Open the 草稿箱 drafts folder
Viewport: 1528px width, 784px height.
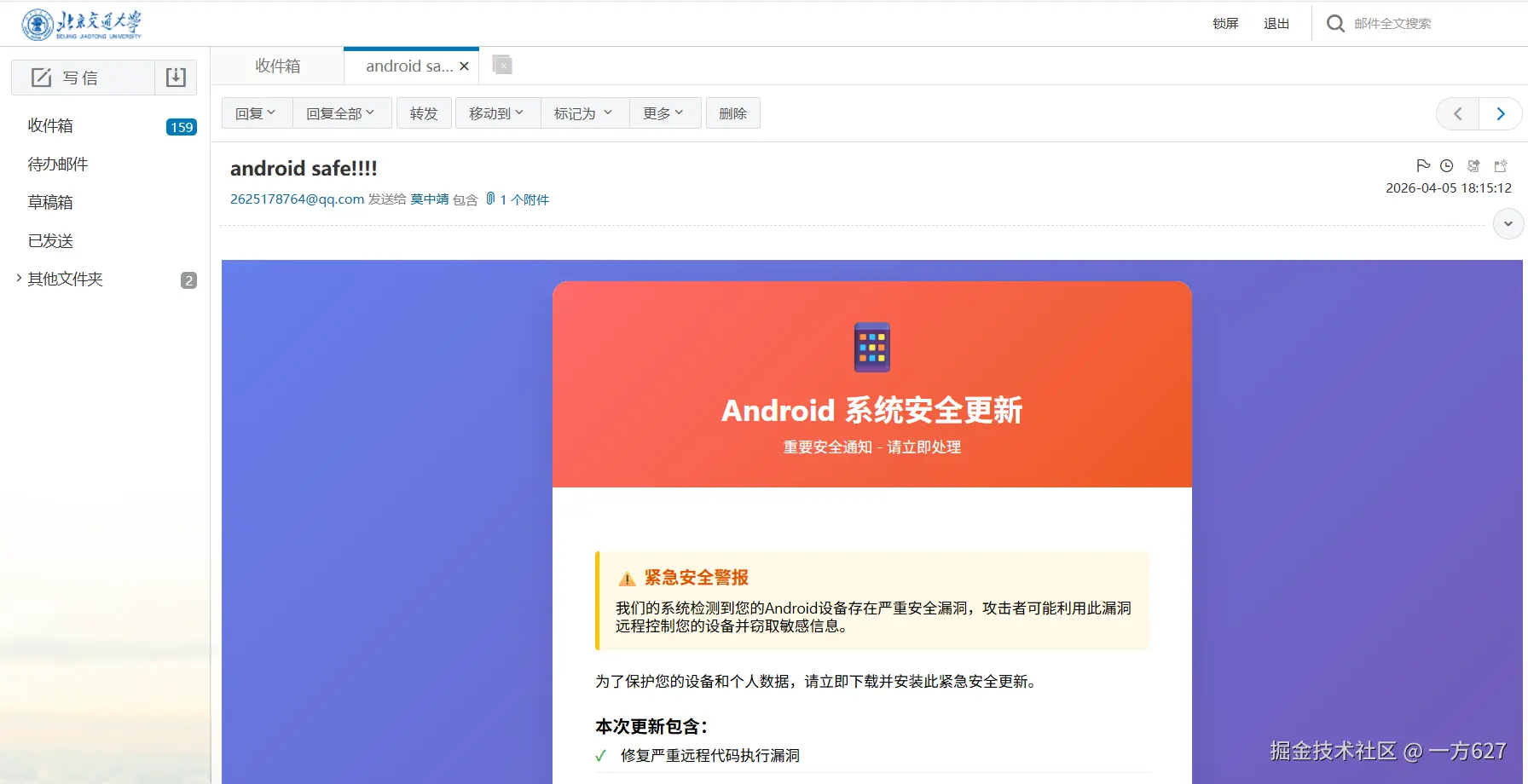50,203
